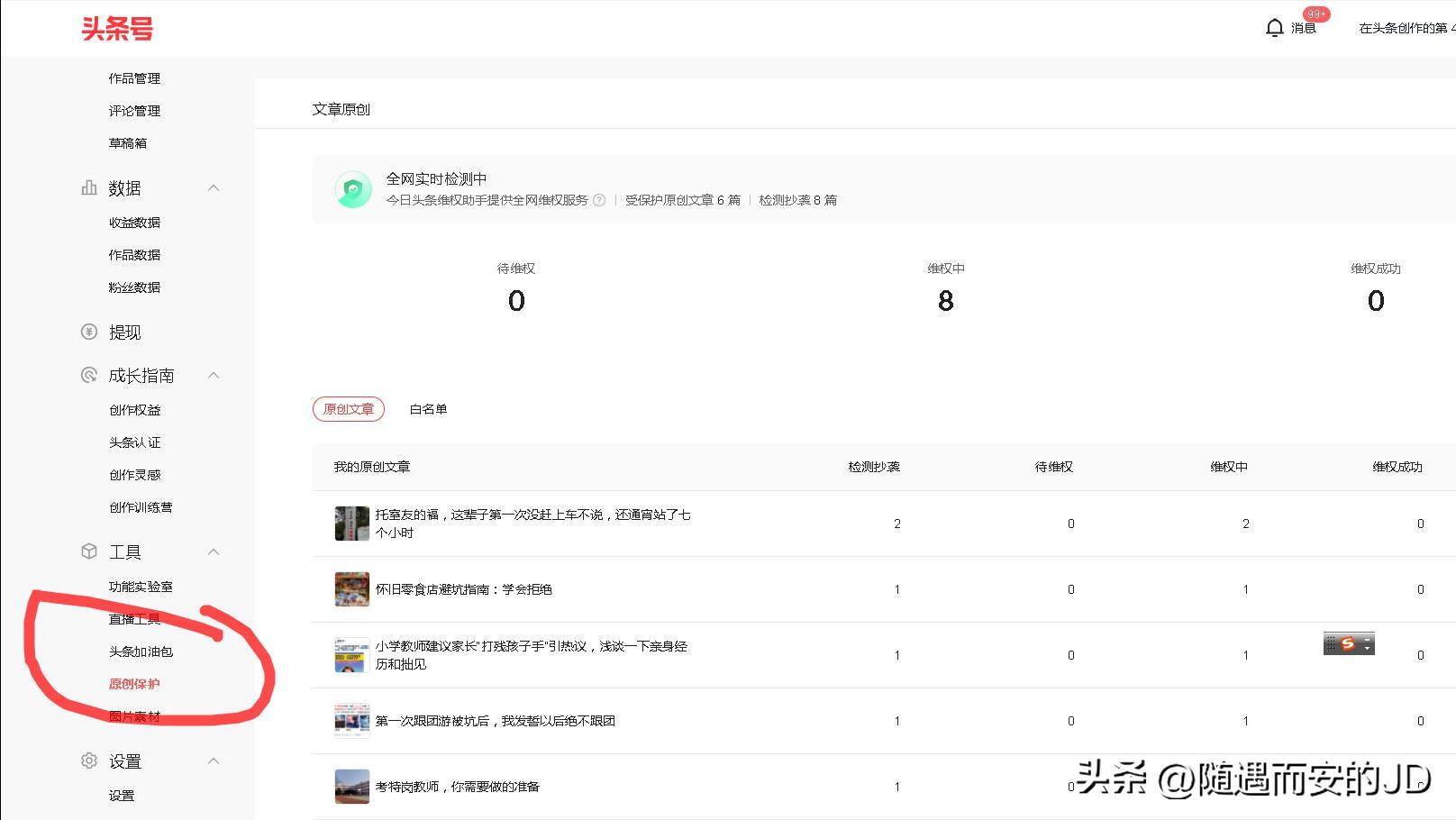Click the 提现 withdrawal icon
The image size is (1456, 820).
coord(88,332)
